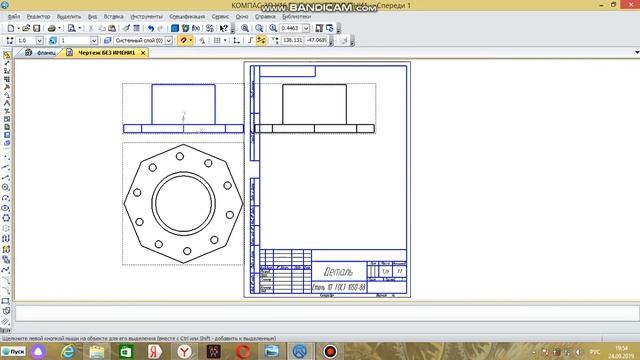
Task: Click the layers icon beside Системный слой
Action: [107, 40]
